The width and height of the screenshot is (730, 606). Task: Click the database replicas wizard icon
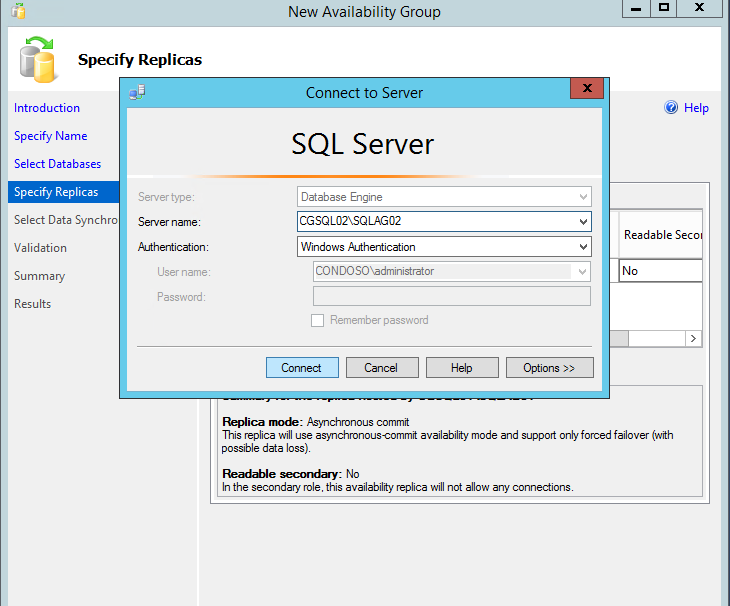38,60
